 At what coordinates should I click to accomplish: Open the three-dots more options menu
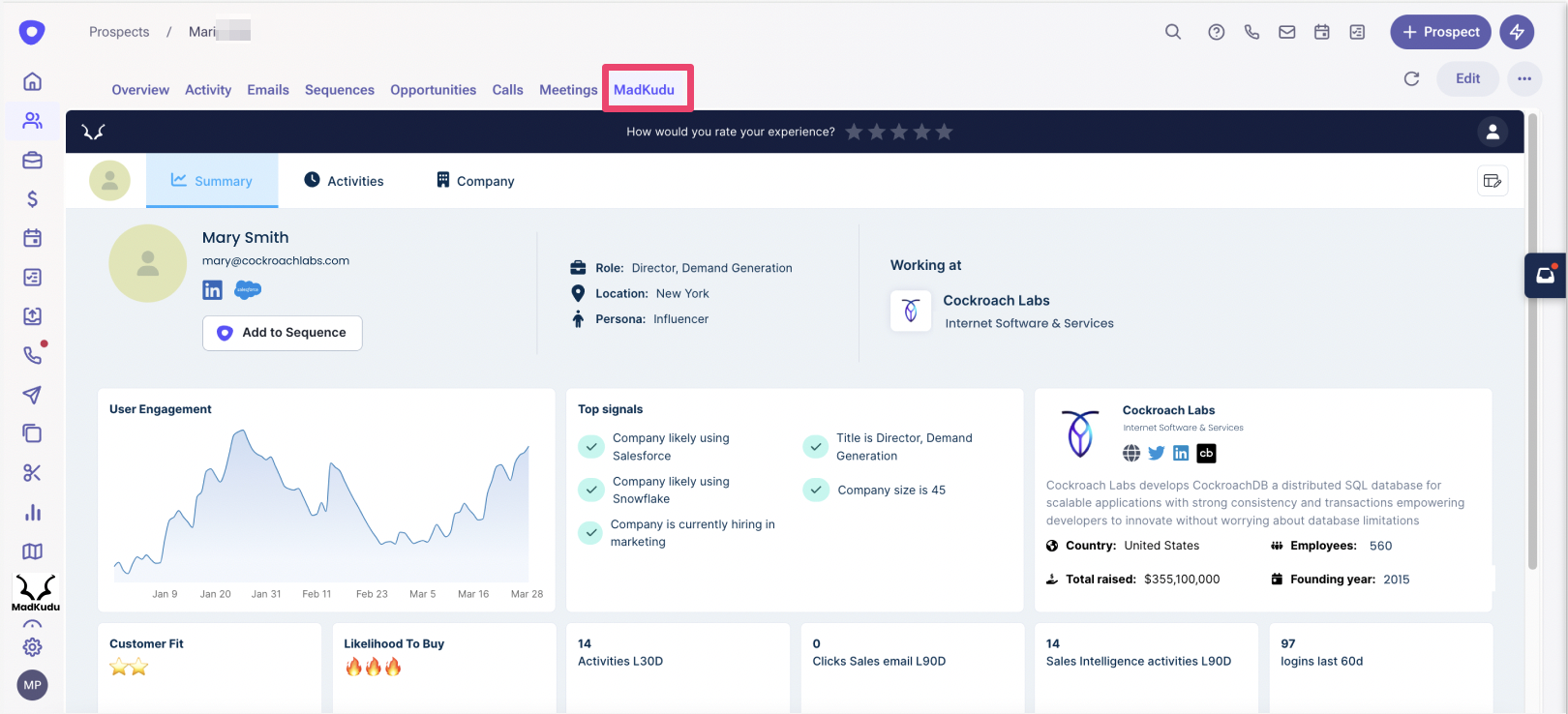pyautogui.click(x=1524, y=78)
